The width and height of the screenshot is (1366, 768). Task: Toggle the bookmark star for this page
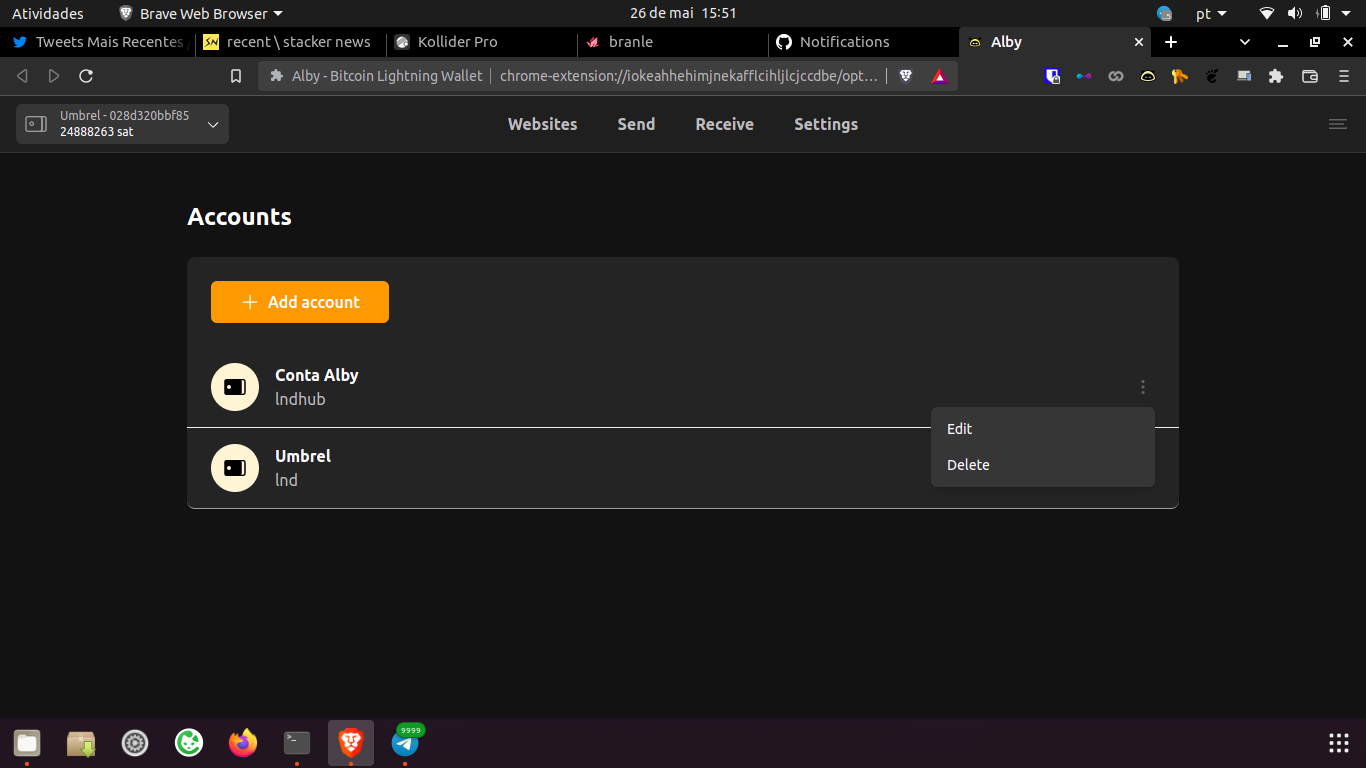coord(235,75)
